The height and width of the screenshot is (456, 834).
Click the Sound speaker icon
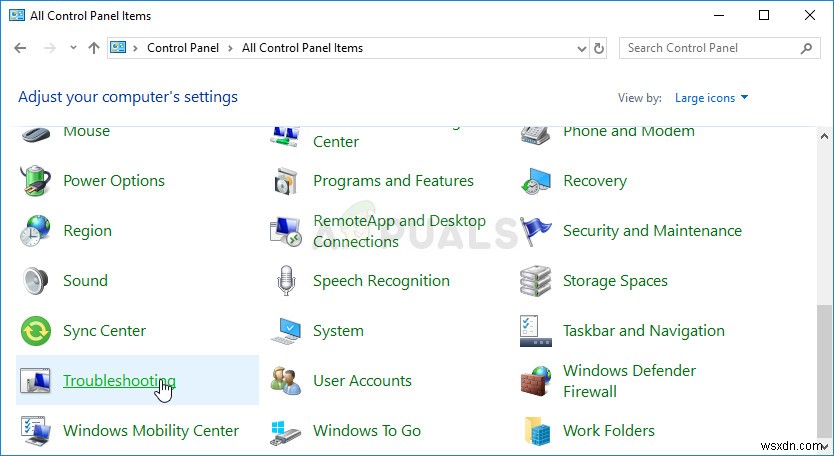point(36,281)
